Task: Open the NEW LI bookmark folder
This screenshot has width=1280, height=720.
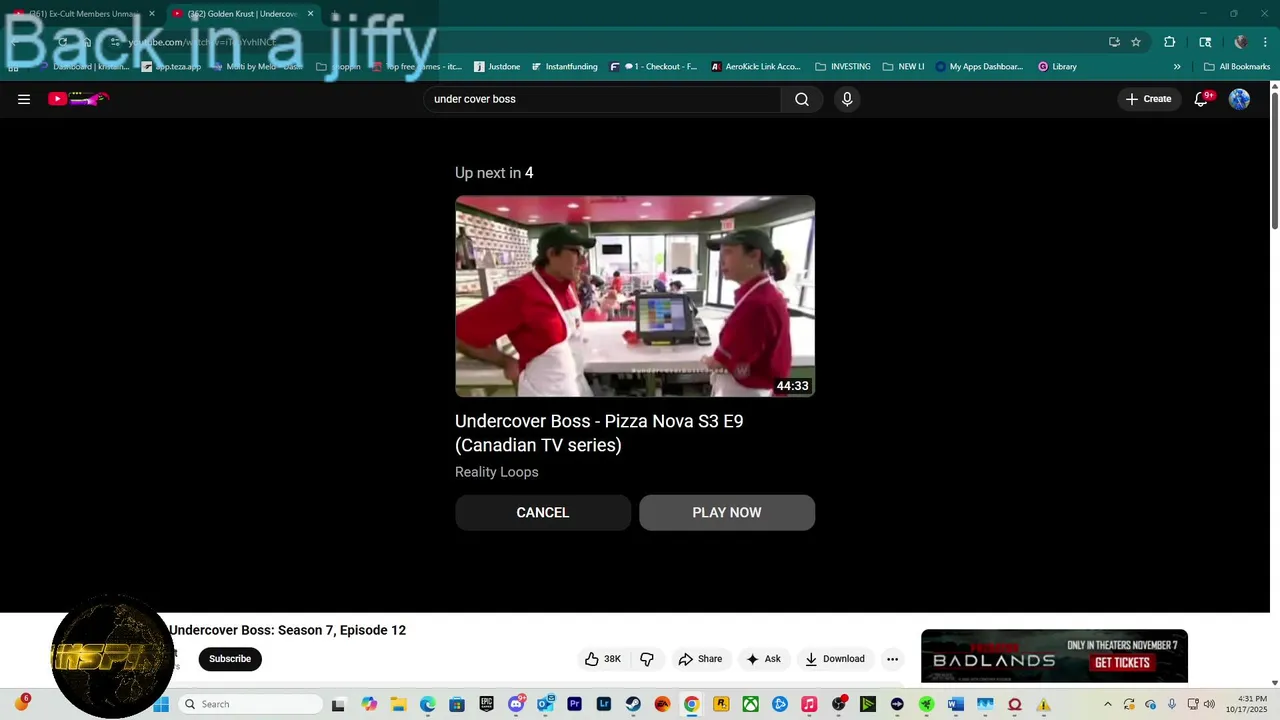Action: click(904, 67)
